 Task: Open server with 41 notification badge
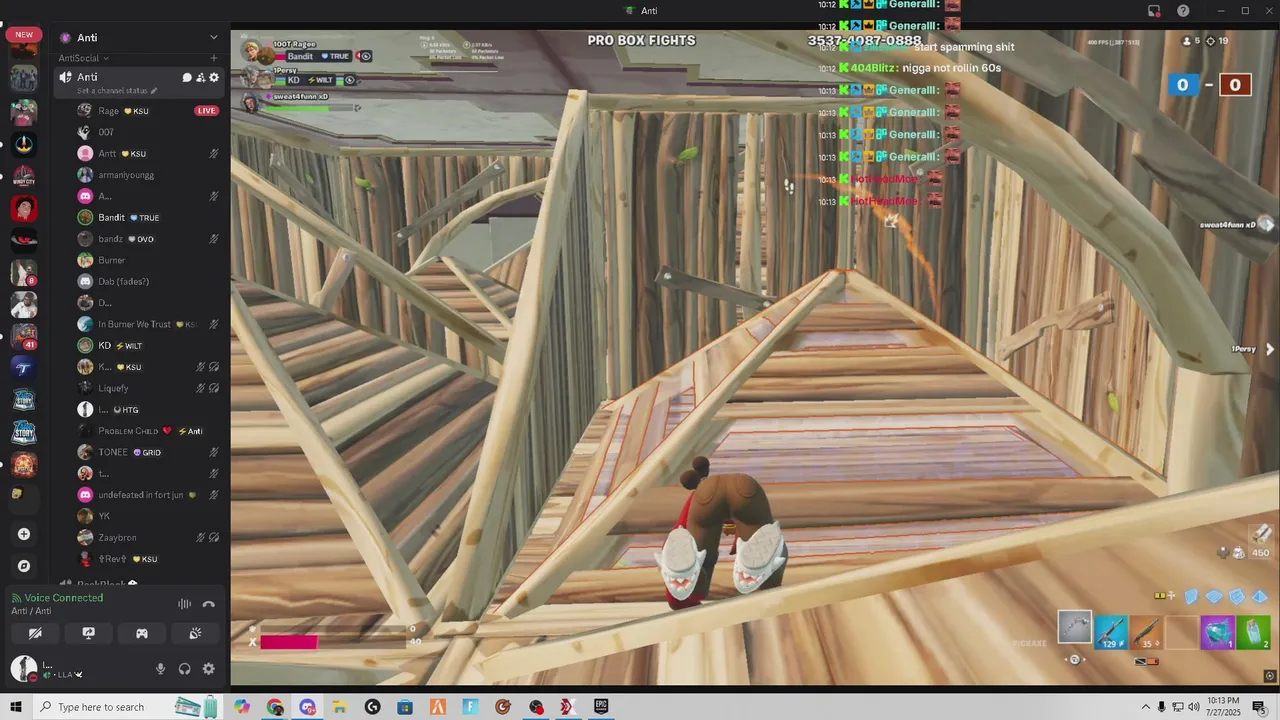click(24, 337)
